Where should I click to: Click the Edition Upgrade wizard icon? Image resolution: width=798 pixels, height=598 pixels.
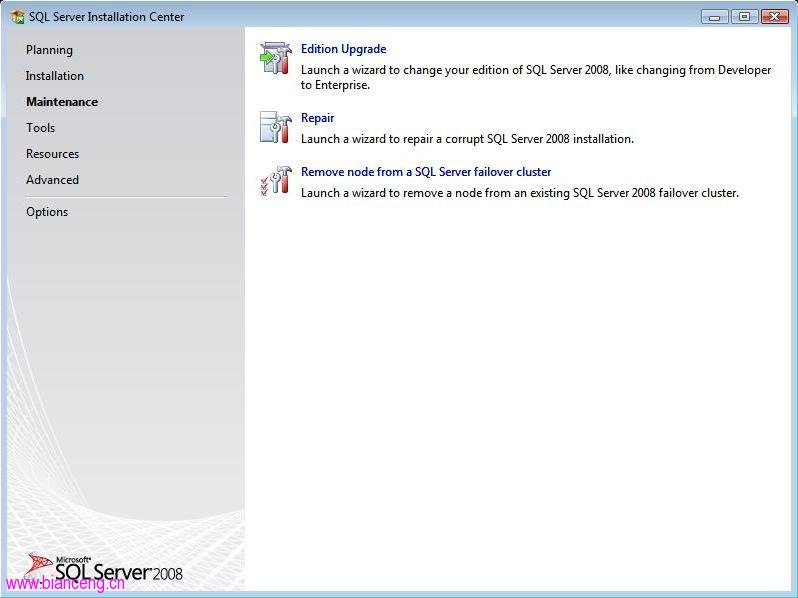276,59
